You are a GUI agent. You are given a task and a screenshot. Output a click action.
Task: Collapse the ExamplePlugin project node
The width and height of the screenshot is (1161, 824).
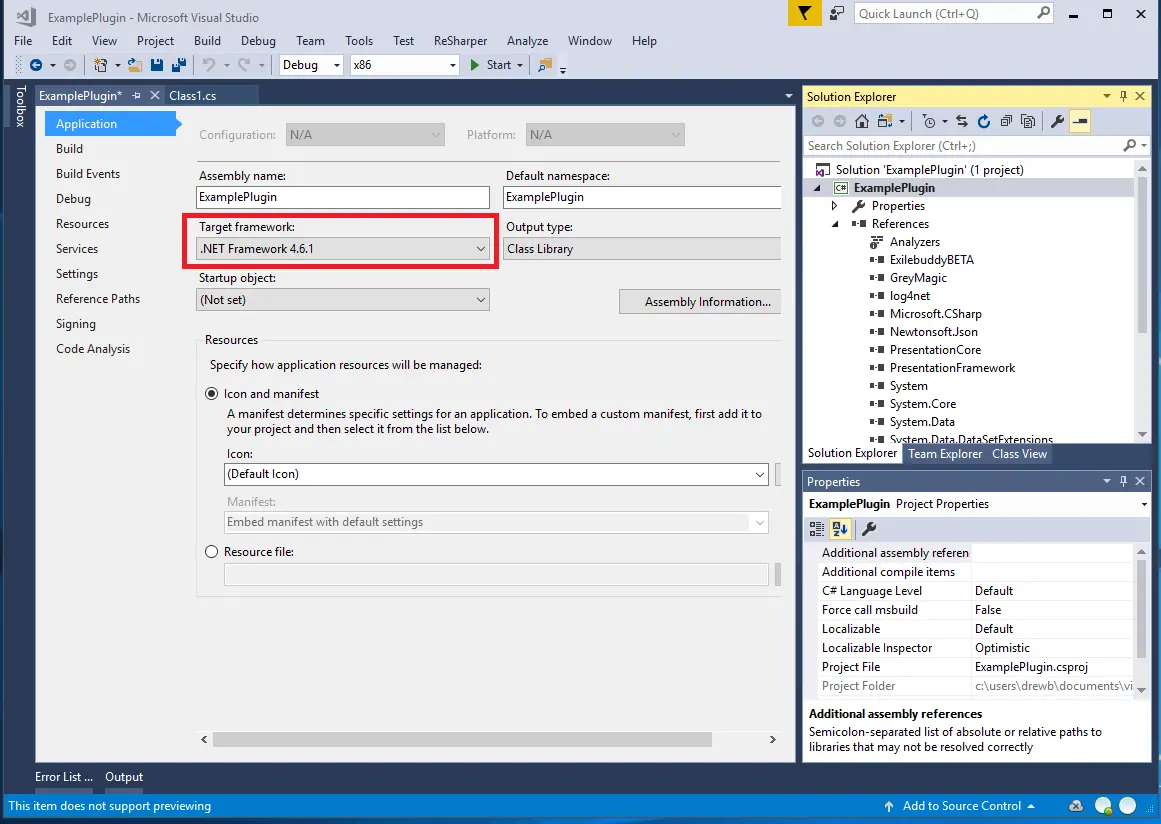[817, 188]
